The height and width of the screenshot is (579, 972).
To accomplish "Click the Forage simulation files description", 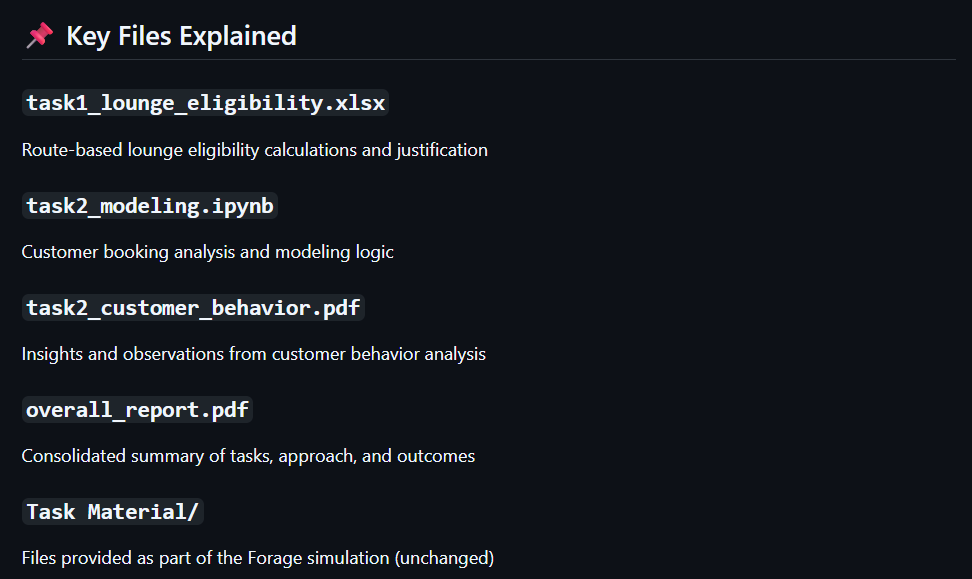I will point(257,558).
